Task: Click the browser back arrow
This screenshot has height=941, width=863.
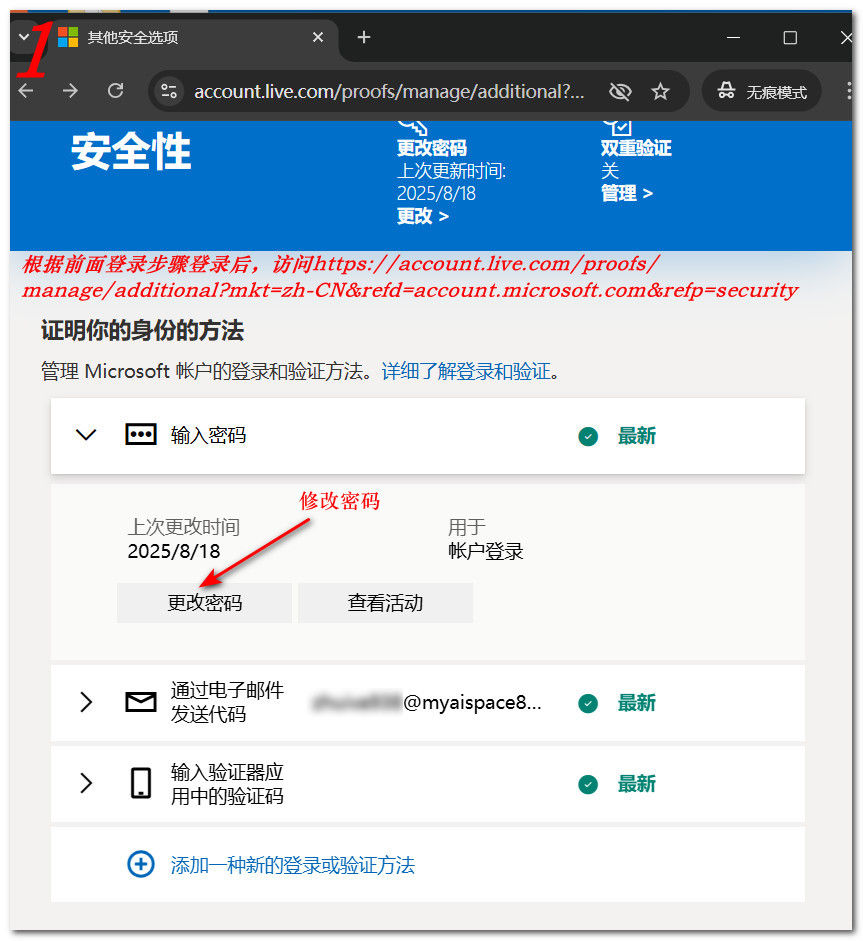Action: click(26, 91)
